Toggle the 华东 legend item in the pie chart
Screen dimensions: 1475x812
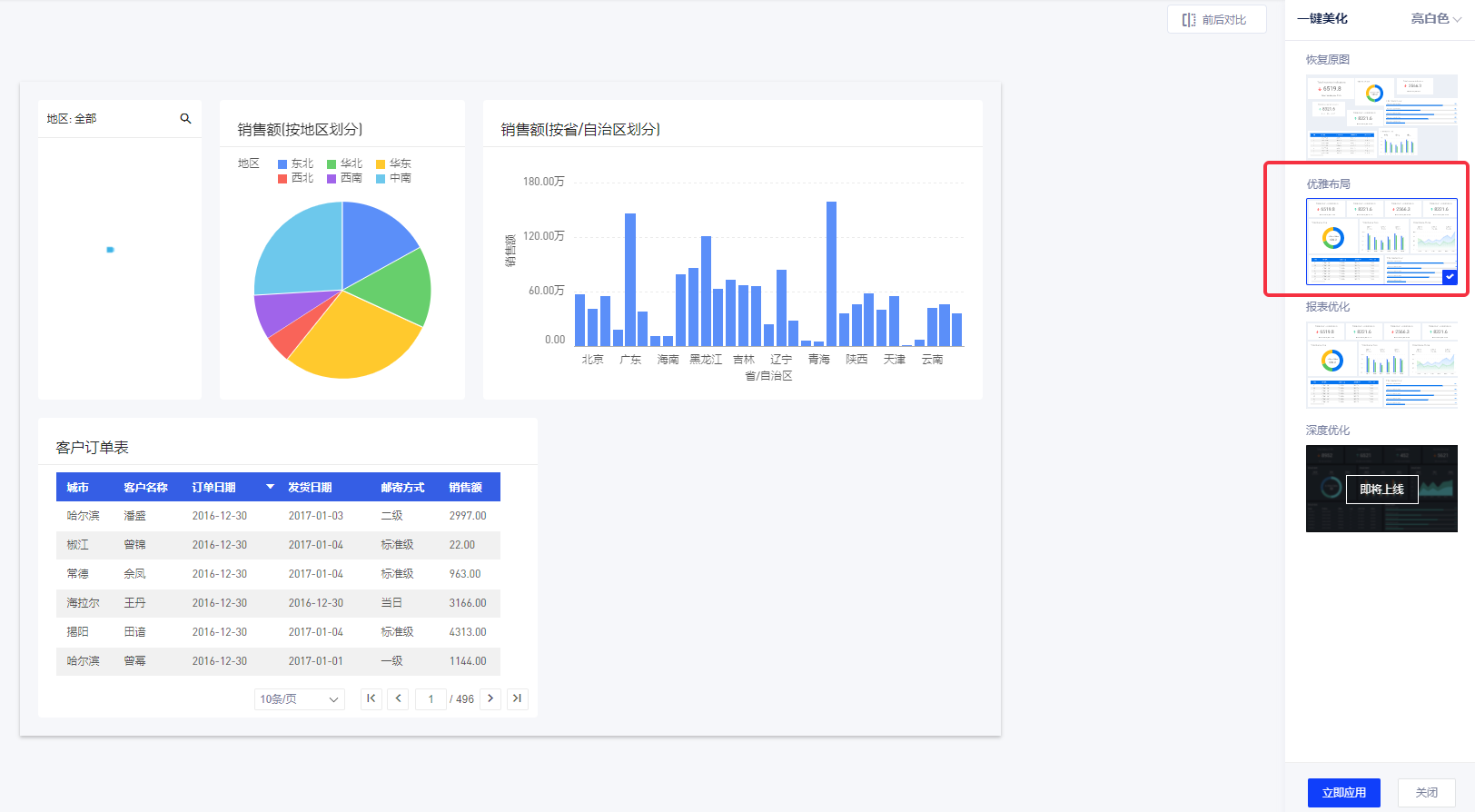point(394,164)
